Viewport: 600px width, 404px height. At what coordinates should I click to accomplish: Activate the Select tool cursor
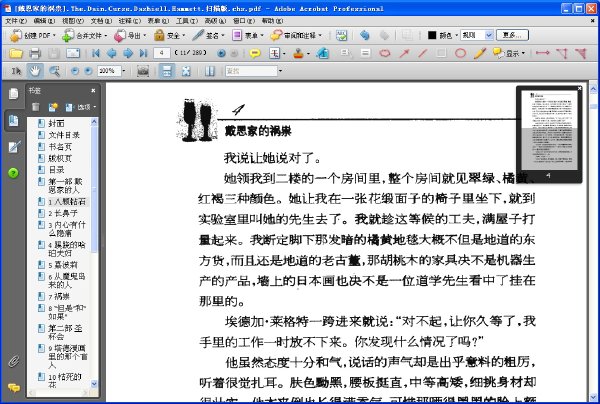[x=16, y=71]
